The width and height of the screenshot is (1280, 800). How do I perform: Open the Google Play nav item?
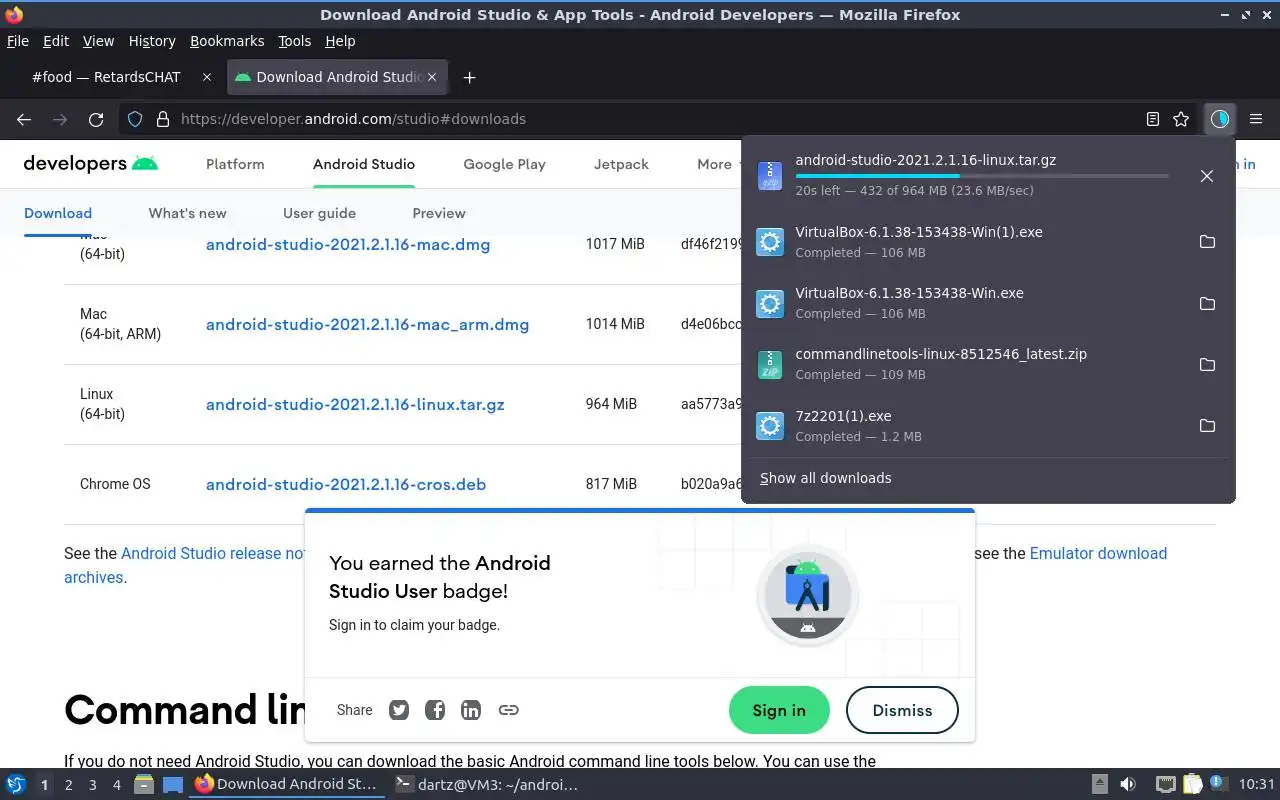pyautogui.click(x=504, y=164)
